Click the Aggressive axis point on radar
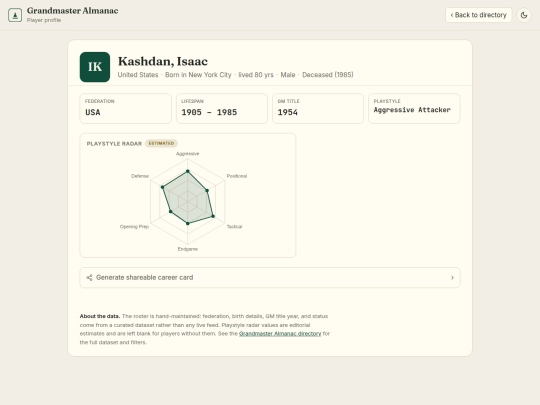Screen dimensions: 540x405 pyautogui.click(x=188, y=171)
